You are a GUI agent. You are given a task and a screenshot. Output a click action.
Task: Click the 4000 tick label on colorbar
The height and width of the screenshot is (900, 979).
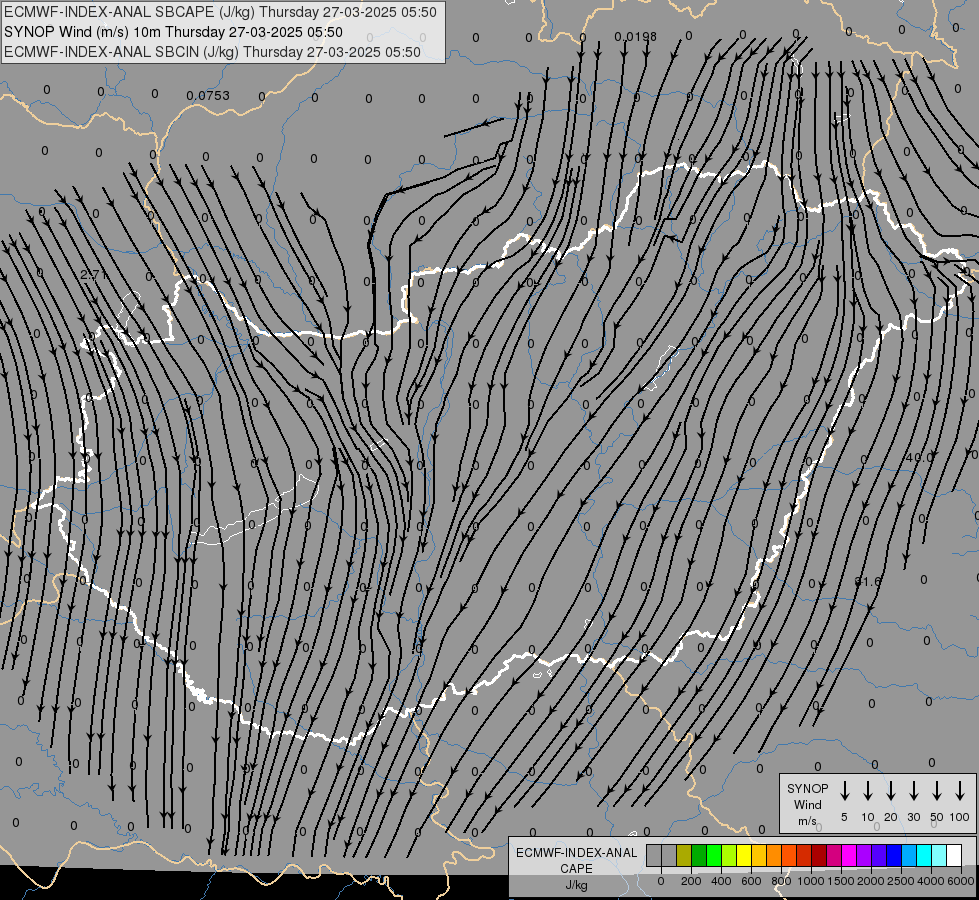[931, 881]
